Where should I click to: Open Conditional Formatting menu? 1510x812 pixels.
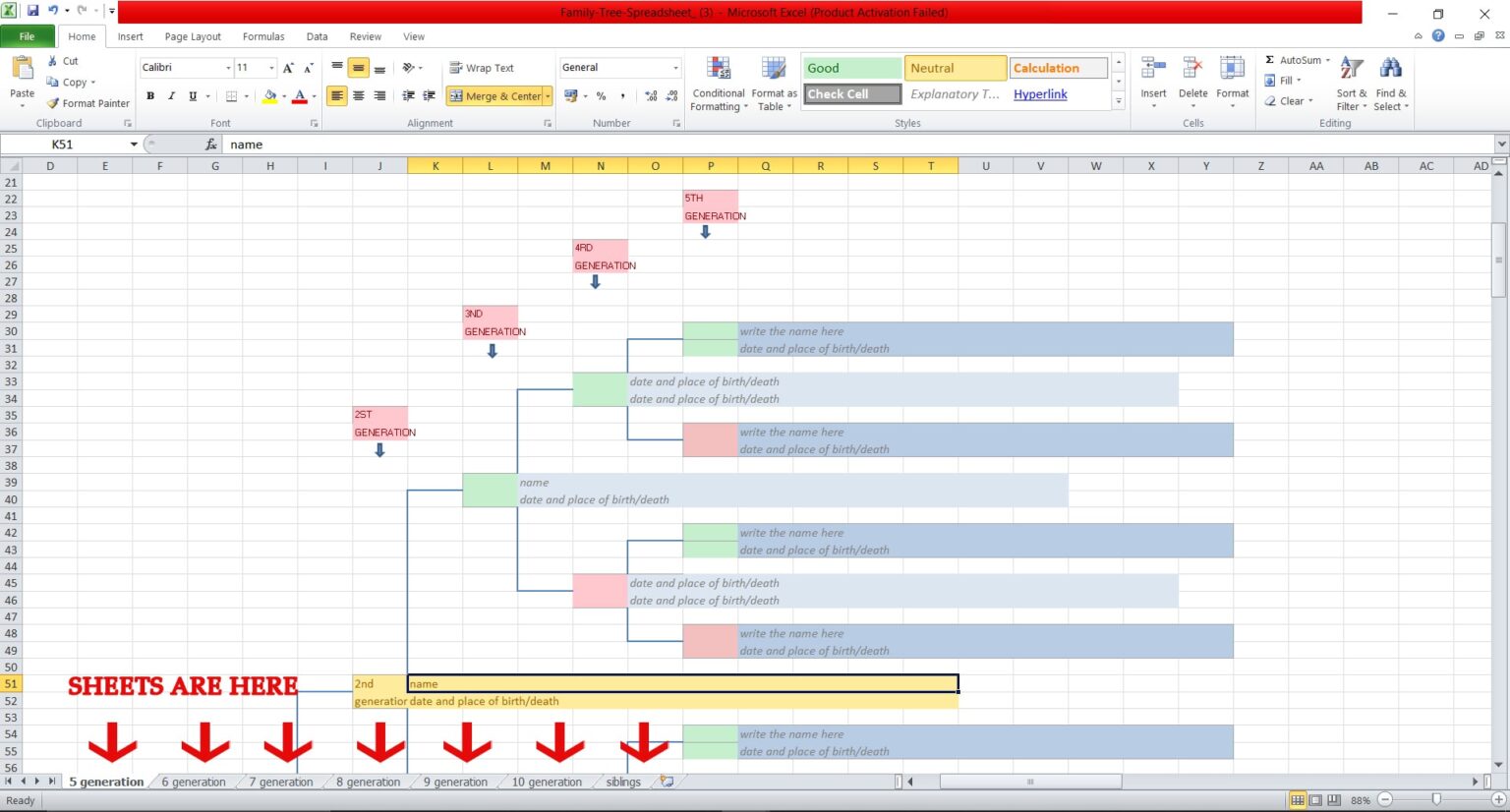[719, 71]
